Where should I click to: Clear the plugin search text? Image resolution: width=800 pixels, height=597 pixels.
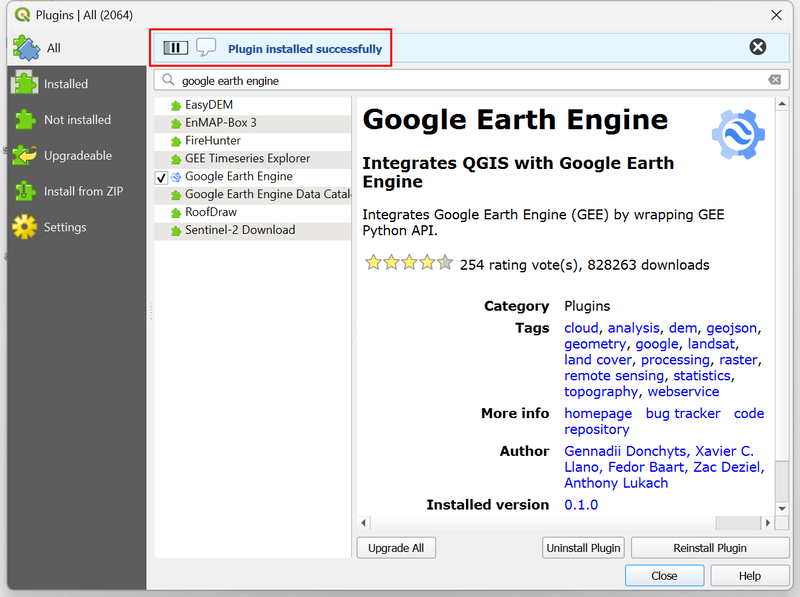[774, 80]
